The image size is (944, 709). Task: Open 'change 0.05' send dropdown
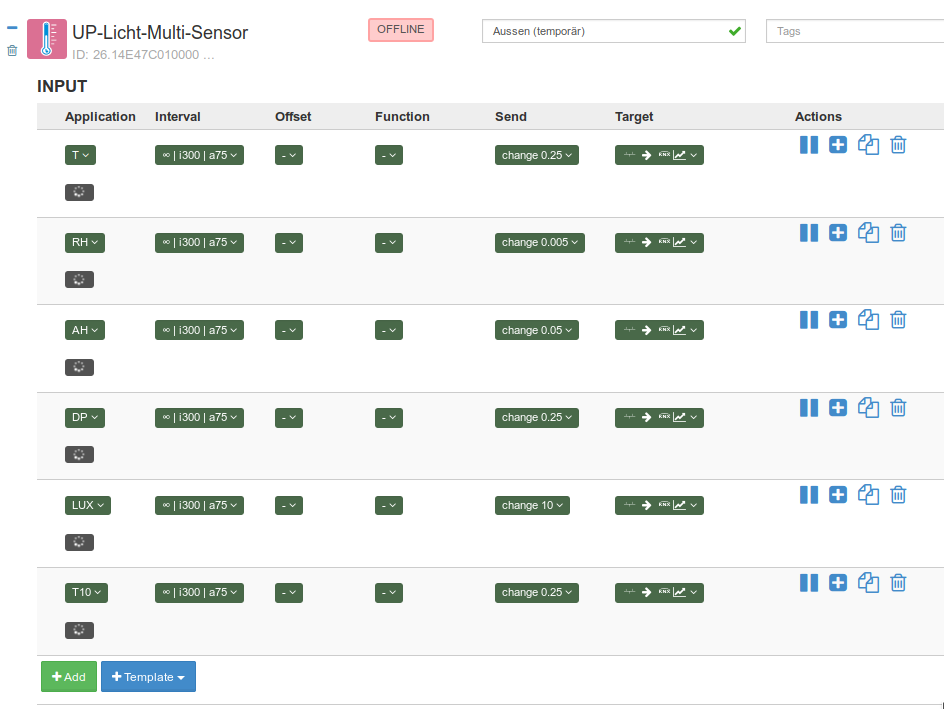pos(536,330)
